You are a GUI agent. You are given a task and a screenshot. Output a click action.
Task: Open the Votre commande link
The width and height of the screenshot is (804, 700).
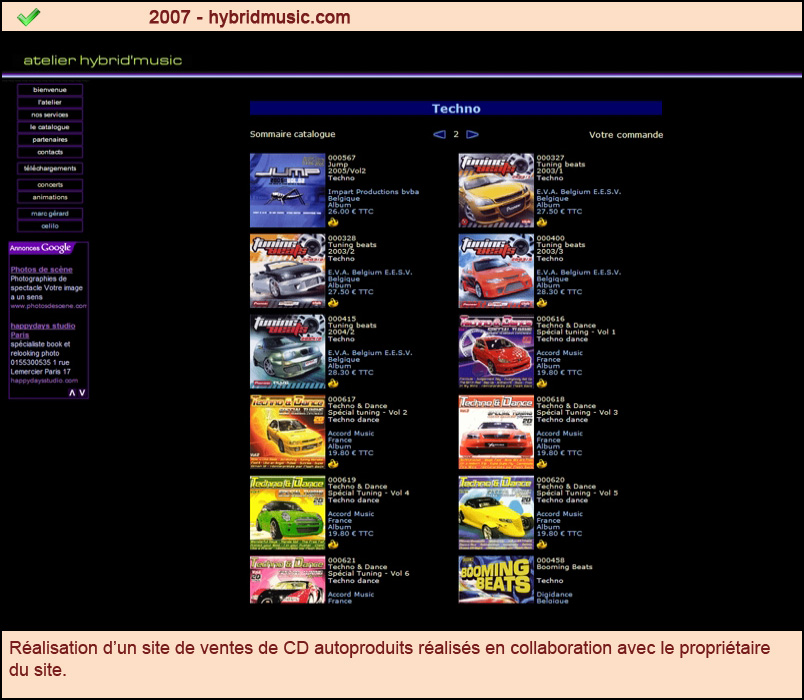click(x=626, y=135)
